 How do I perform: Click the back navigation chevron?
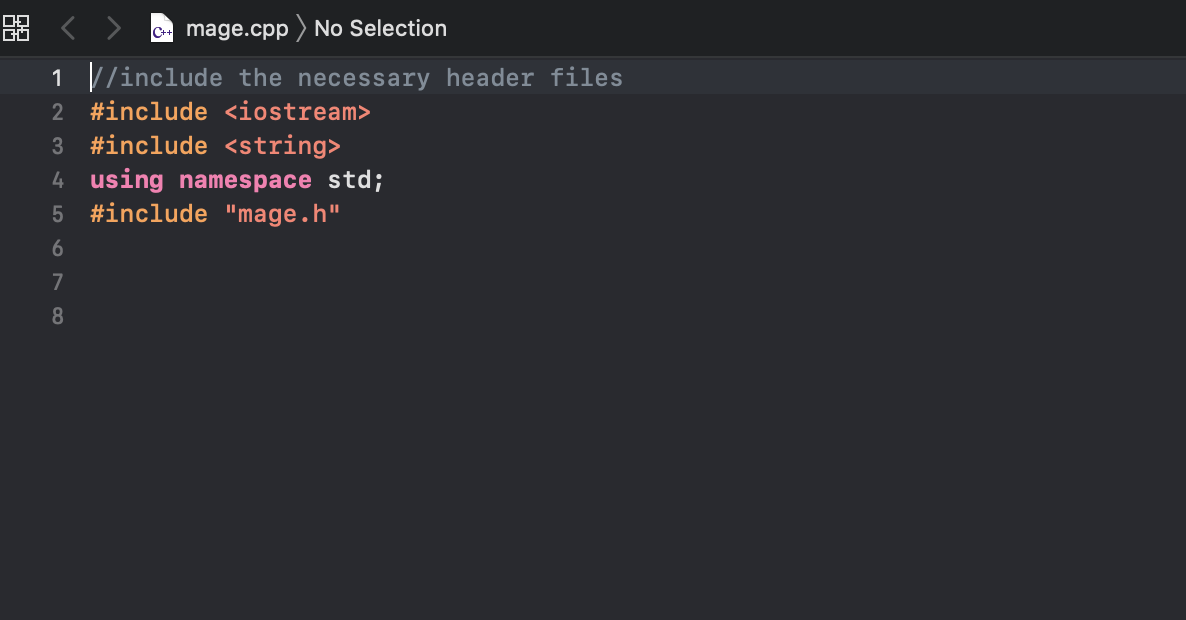67,28
